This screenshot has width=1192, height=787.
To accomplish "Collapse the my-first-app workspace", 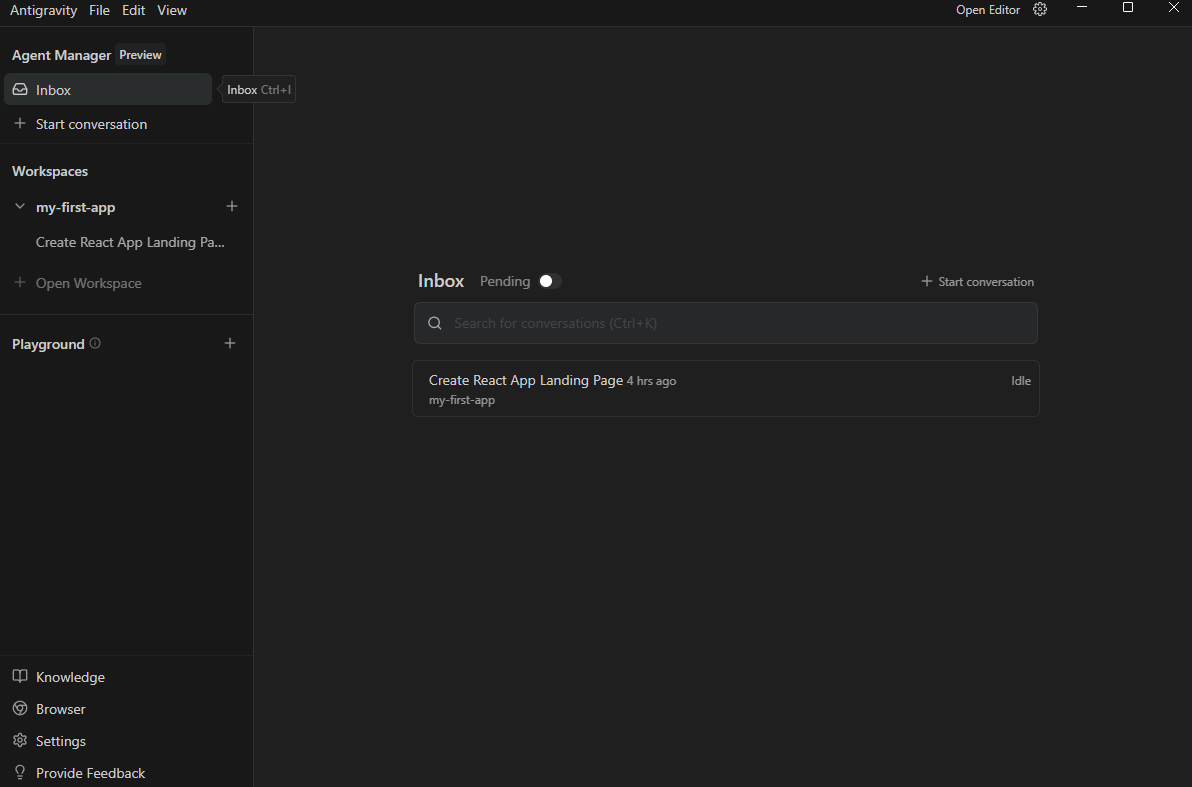I will pos(19,206).
